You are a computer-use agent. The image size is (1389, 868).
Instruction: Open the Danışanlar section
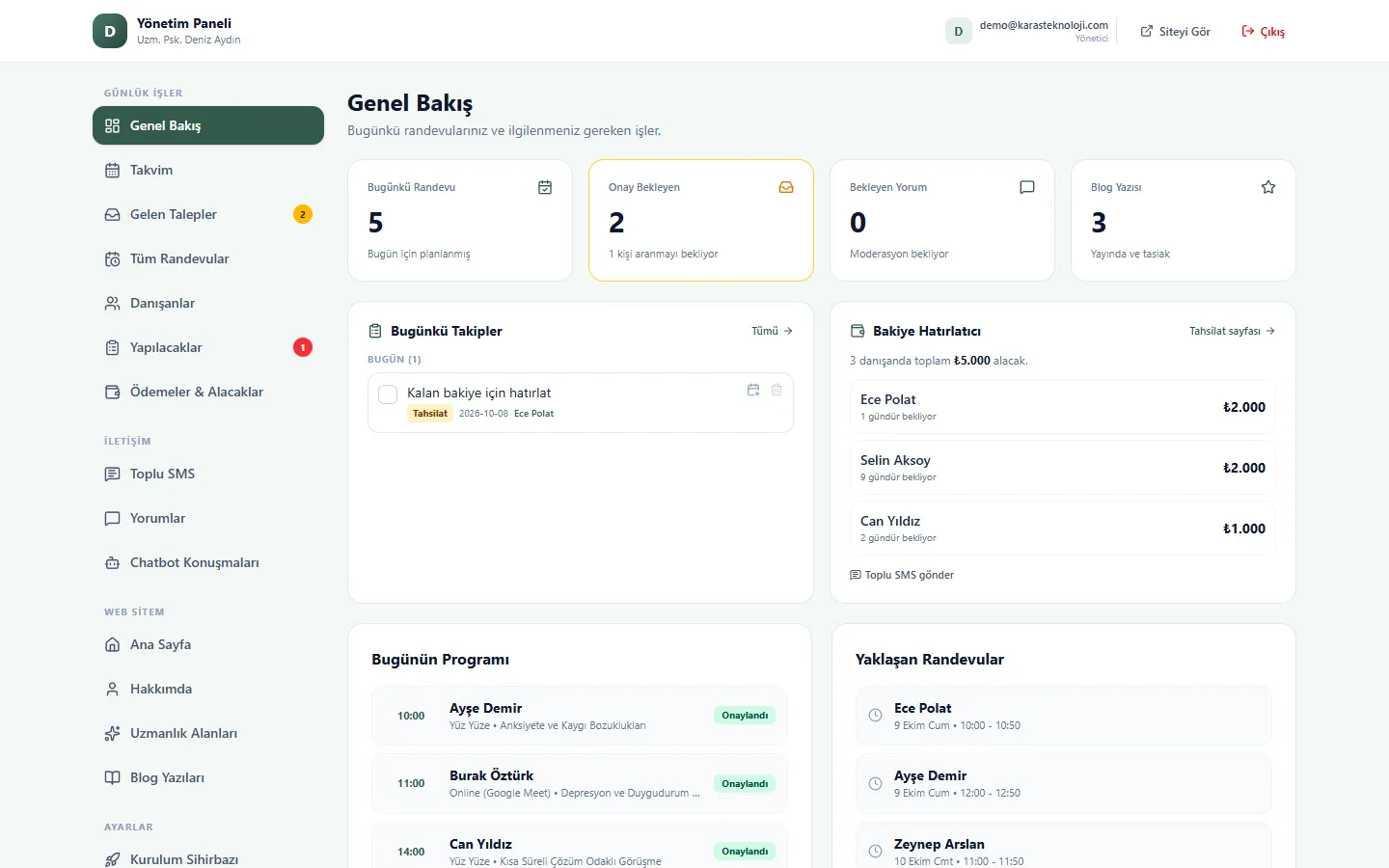pyautogui.click(x=208, y=303)
